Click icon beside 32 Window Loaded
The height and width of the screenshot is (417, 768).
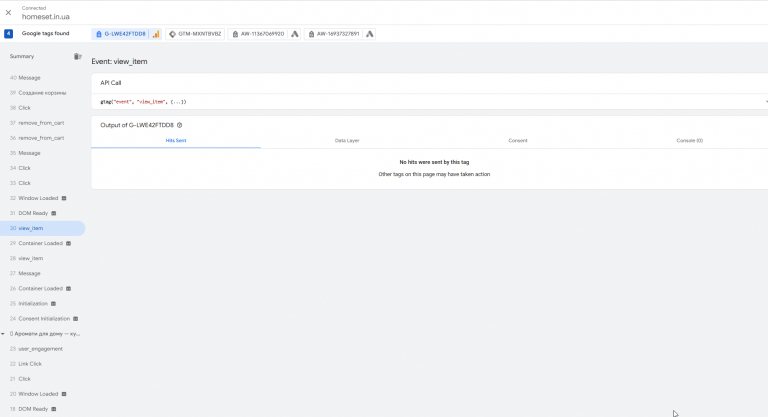[x=64, y=198]
